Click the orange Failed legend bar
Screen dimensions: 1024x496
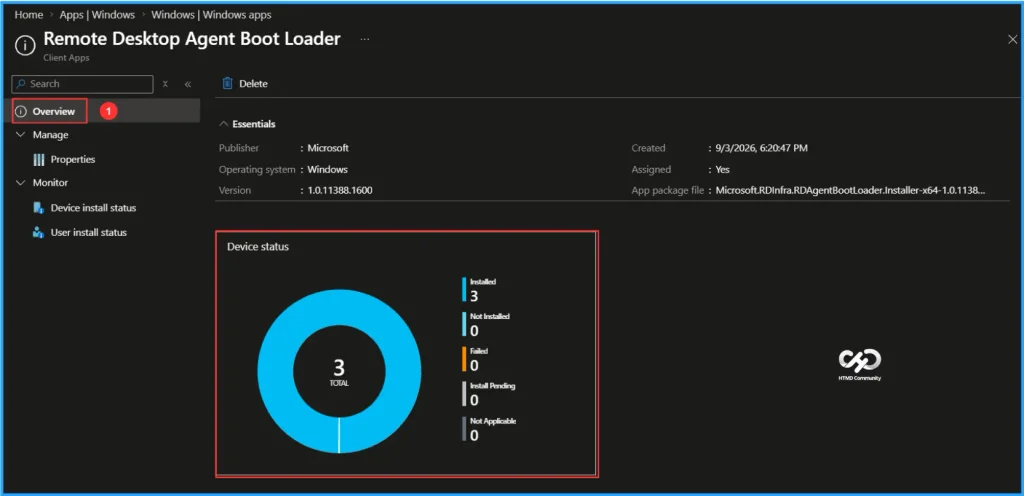(464, 359)
